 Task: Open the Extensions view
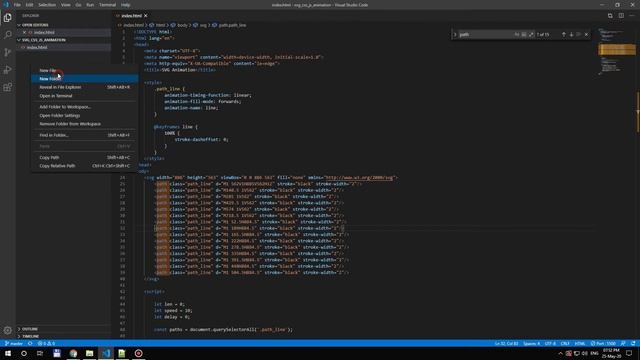(7, 87)
